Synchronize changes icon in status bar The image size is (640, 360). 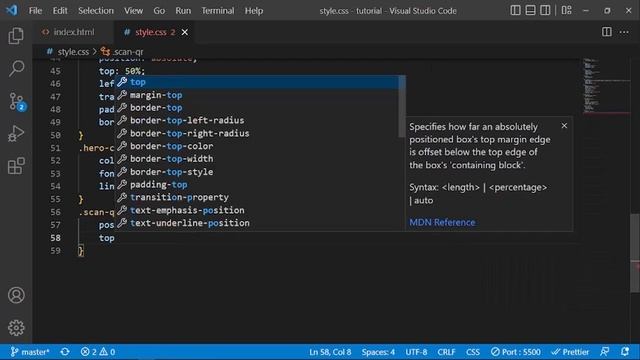(x=65, y=352)
